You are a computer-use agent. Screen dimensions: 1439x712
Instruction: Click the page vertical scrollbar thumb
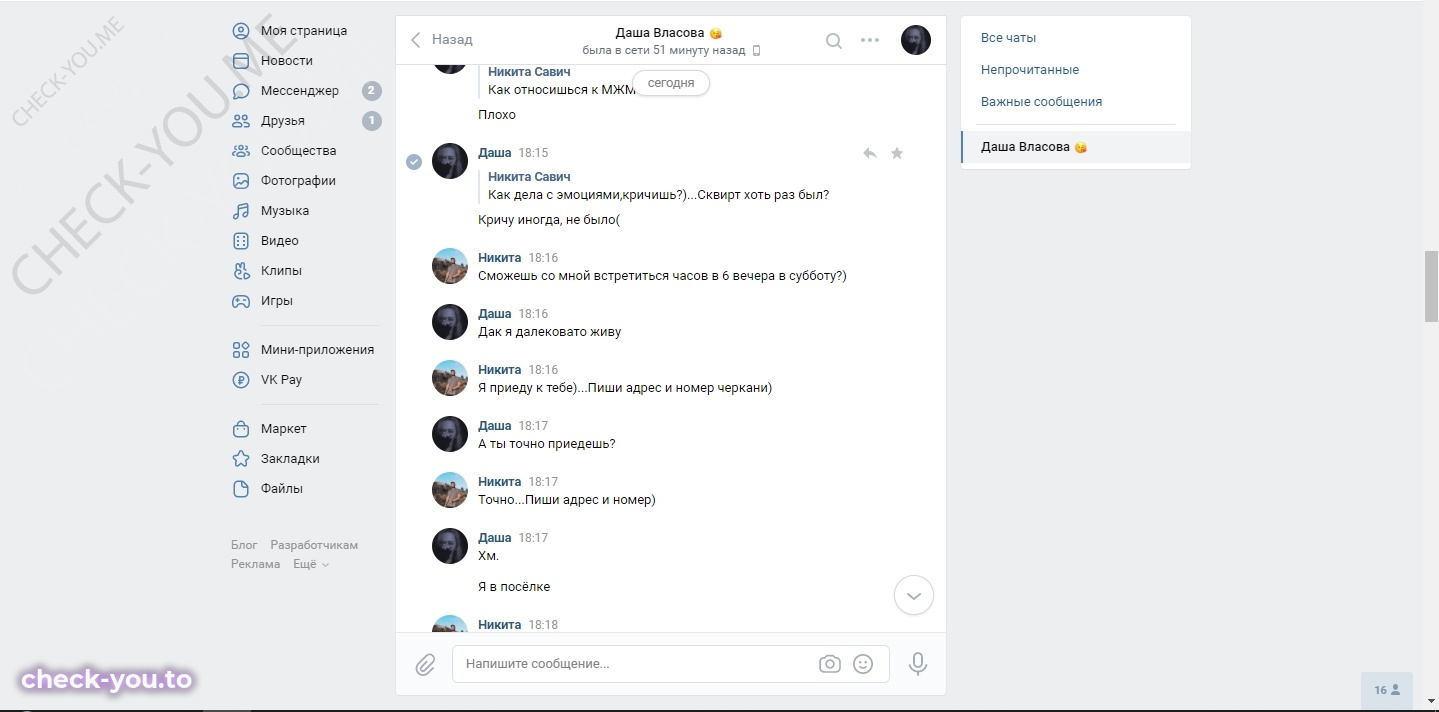1431,286
